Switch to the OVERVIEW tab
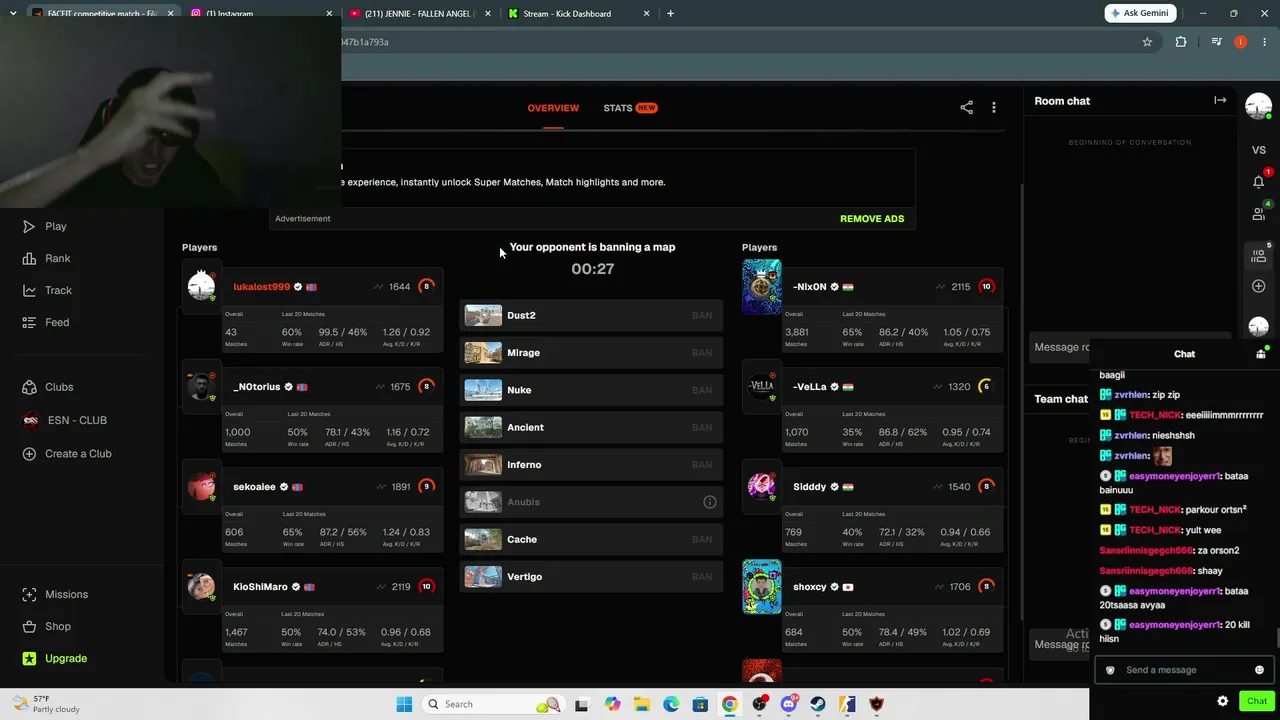 coord(553,108)
